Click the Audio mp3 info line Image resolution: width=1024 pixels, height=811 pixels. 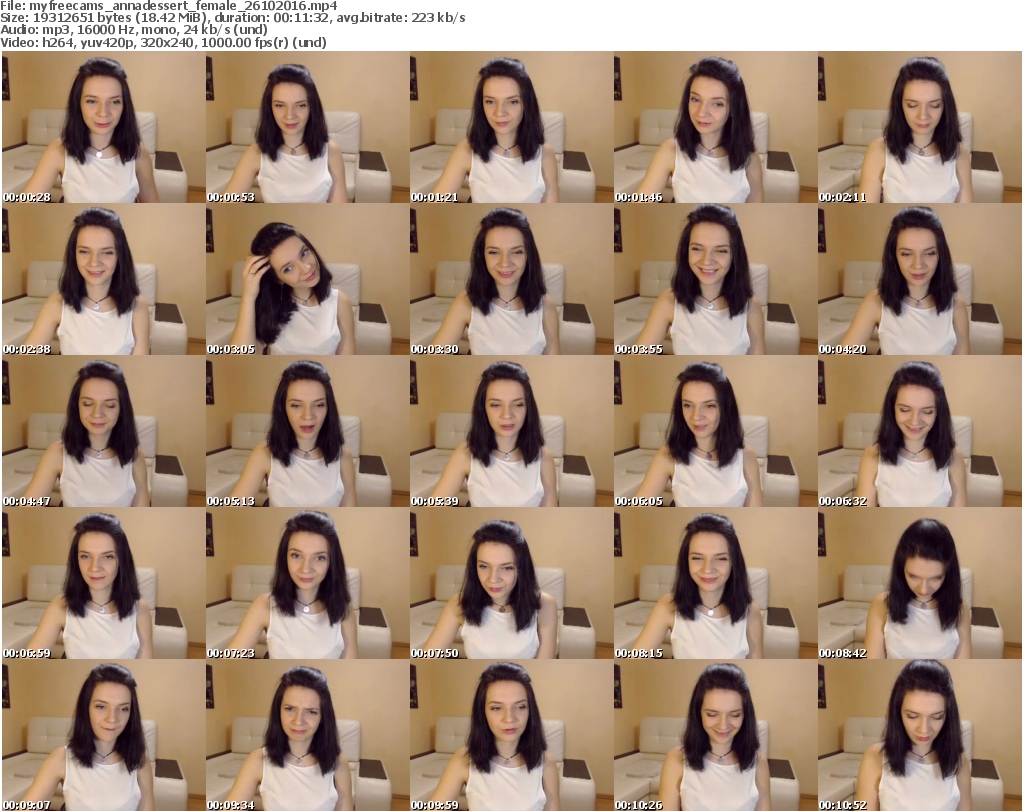click(134, 29)
